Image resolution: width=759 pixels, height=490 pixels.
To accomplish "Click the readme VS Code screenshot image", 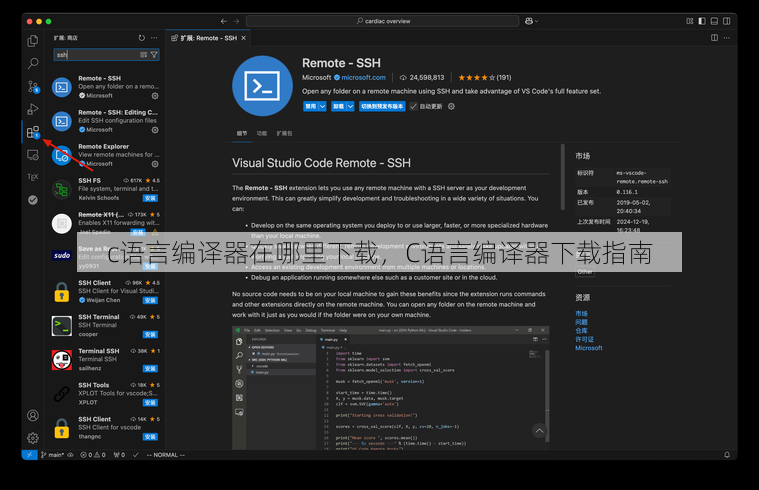I will 391,388.
